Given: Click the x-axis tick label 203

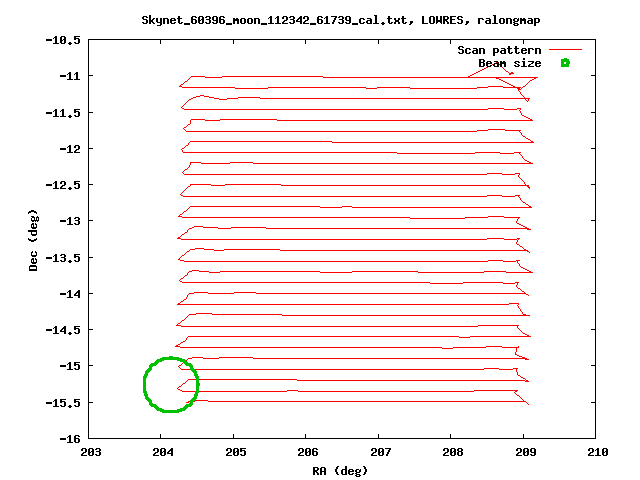Looking at the screenshot, I should click(91, 452).
